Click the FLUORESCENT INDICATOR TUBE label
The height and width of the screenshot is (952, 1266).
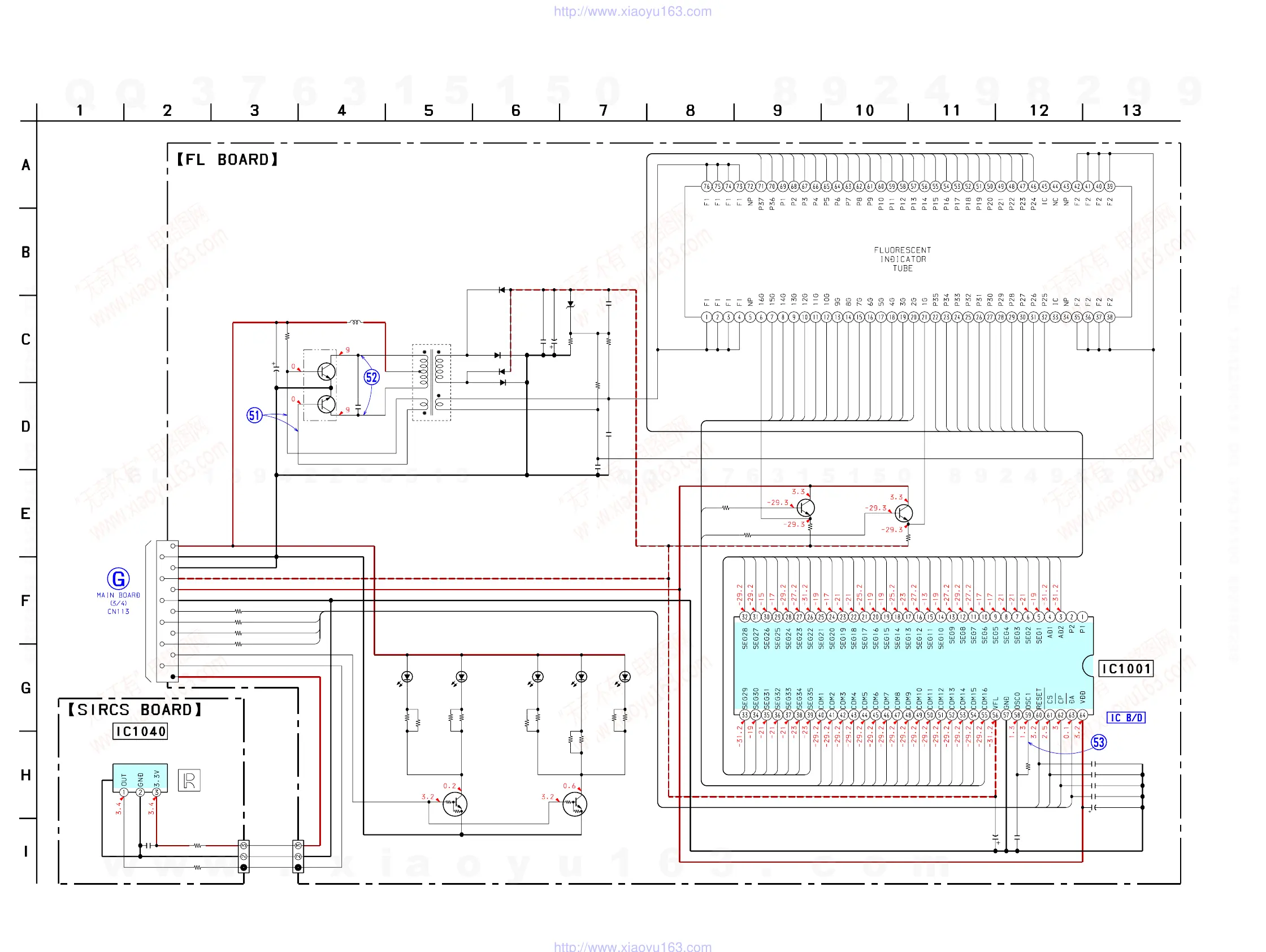[x=902, y=259]
